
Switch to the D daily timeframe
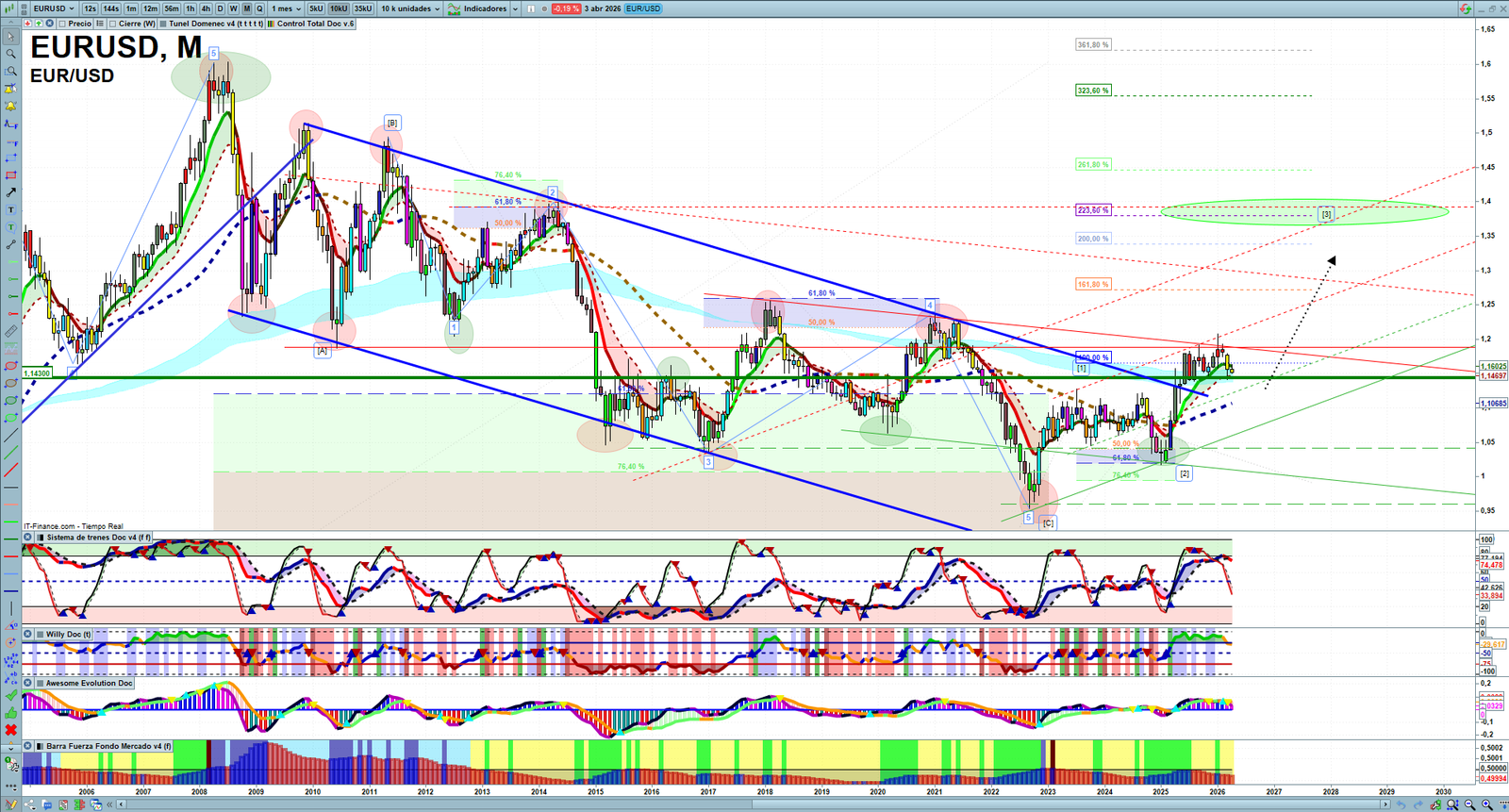pyautogui.click(x=220, y=8)
